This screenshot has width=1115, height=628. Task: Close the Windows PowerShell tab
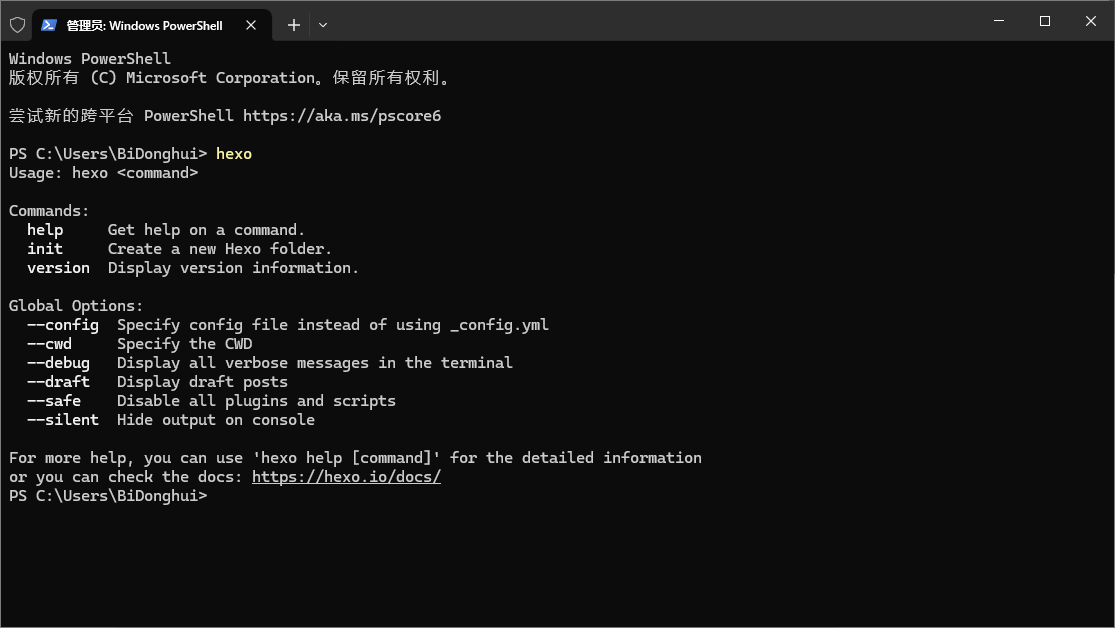(x=251, y=25)
